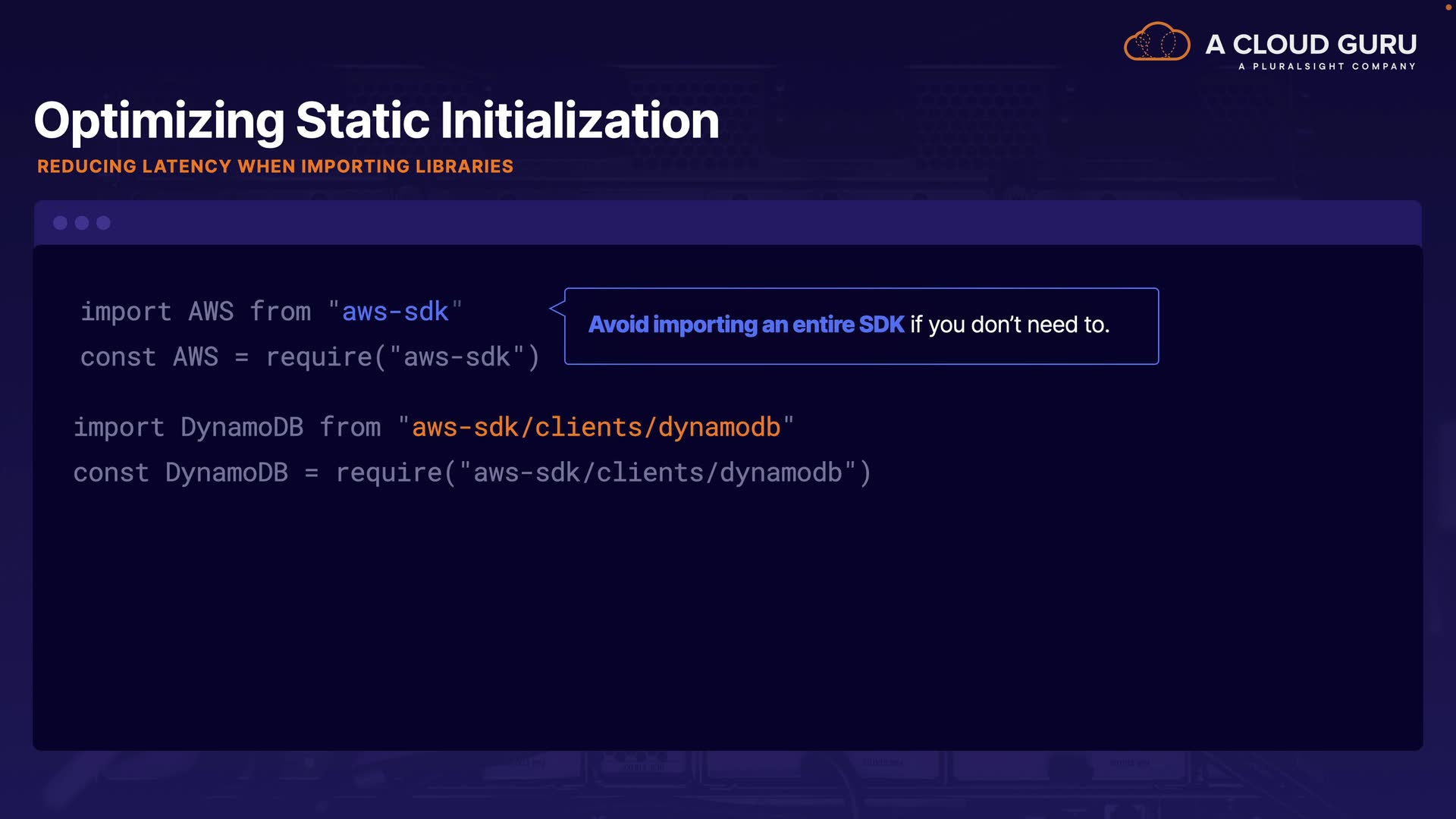1456x819 pixels.
Task: Click the A Cloud Guru cloud logo icon
Action: pos(1156,42)
